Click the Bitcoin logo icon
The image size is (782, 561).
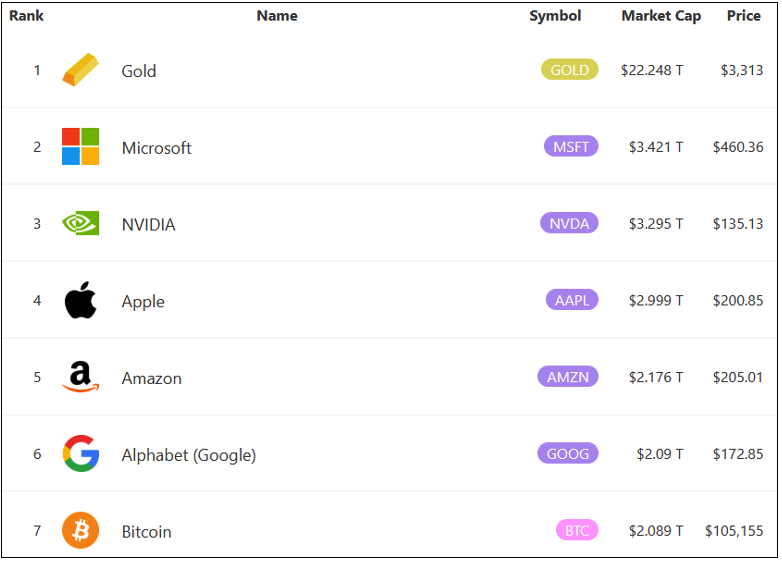[80, 531]
